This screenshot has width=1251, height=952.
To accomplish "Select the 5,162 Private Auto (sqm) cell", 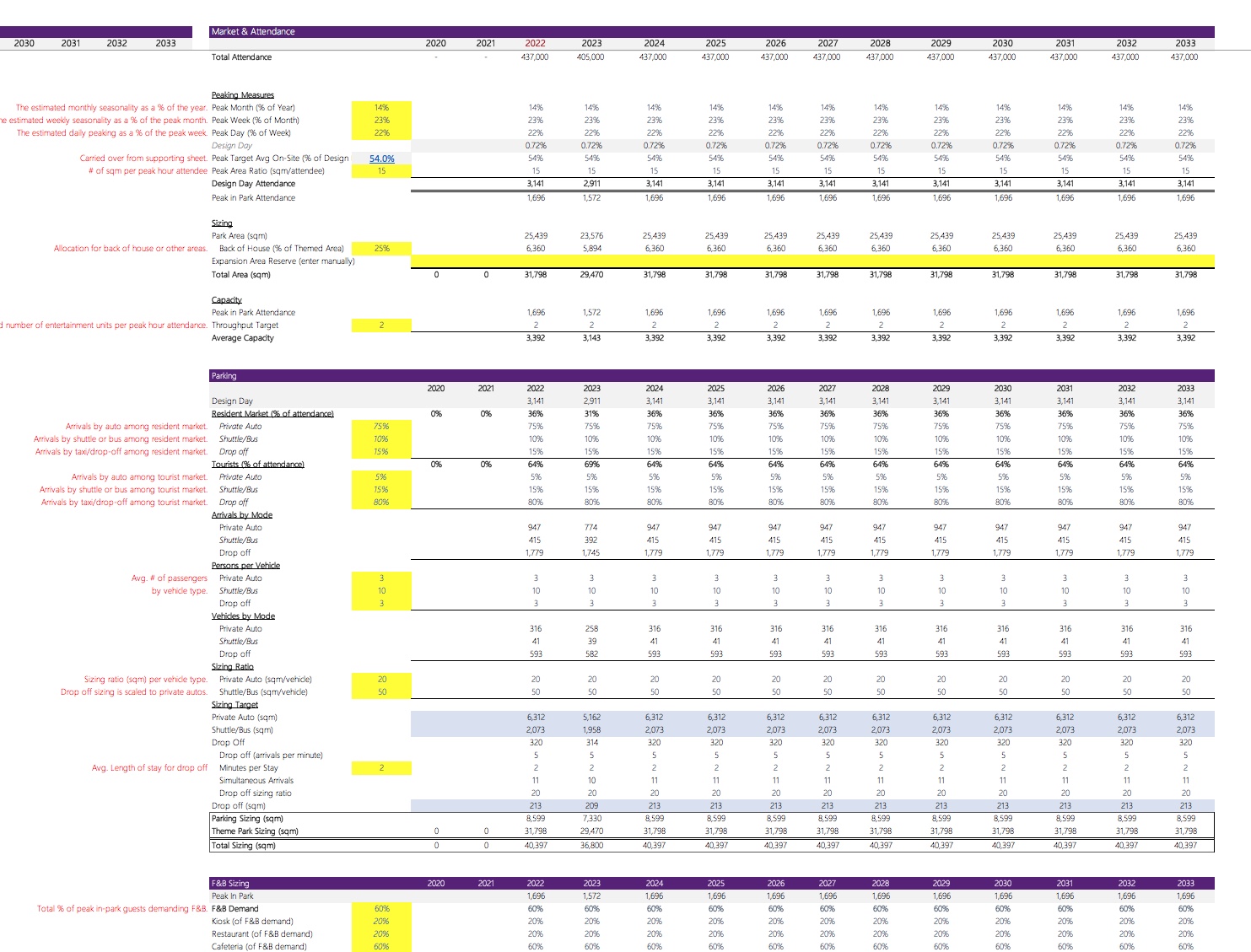I will click(x=591, y=718).
